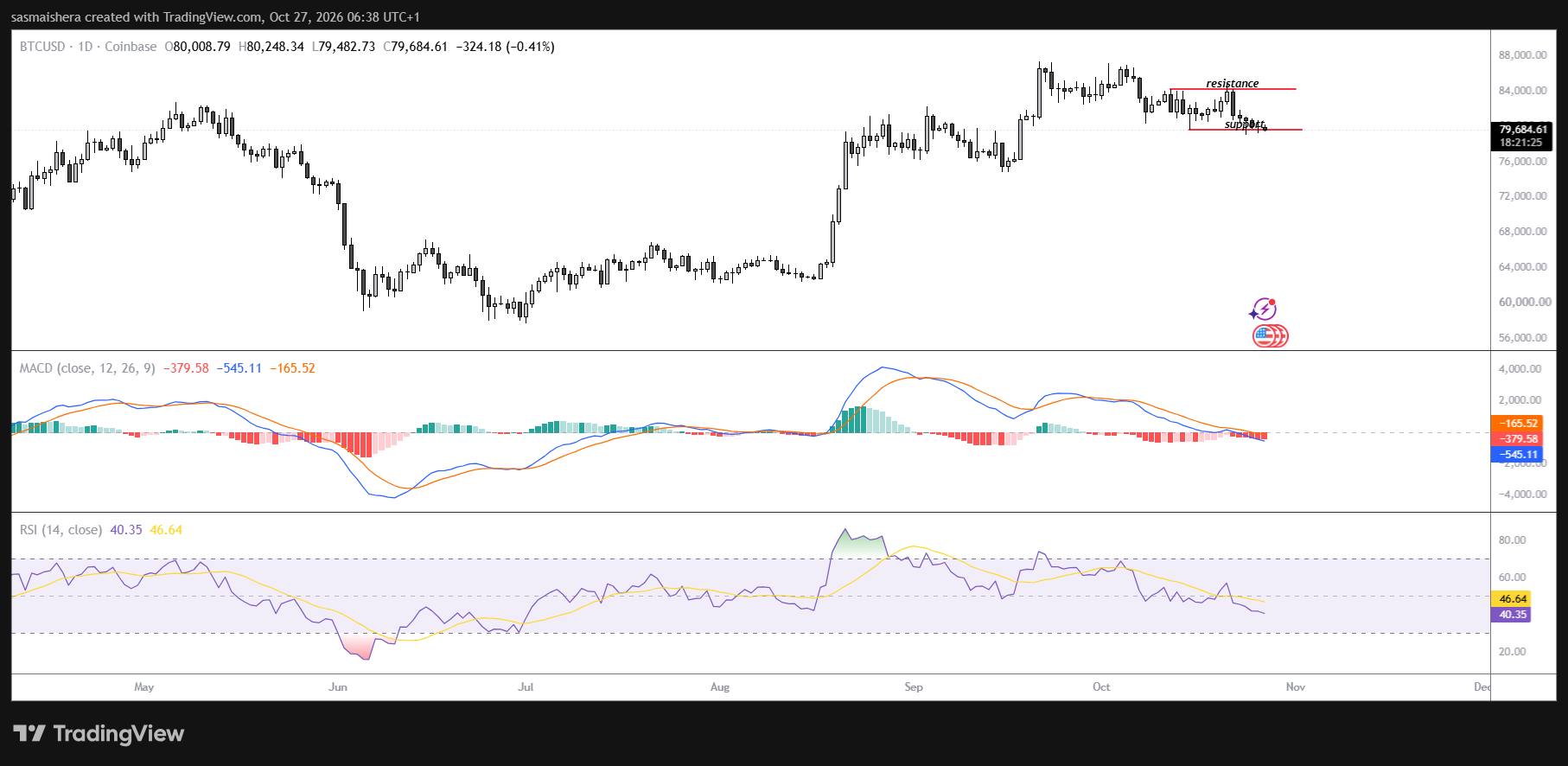Click the high price H80,248.34
Viewport: 1568px width, 766px height.
click(271, 47)
